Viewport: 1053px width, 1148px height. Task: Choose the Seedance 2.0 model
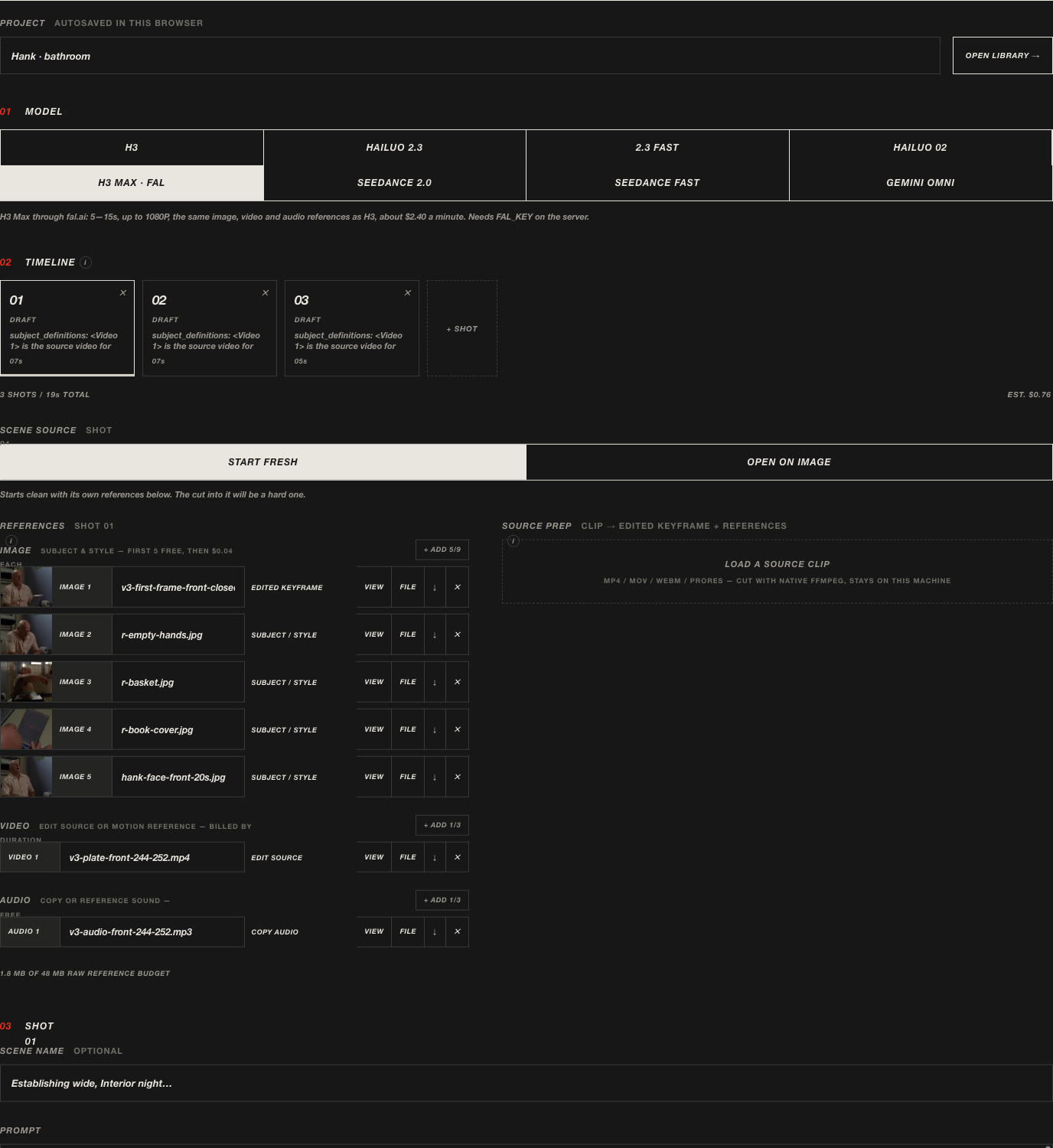(395, 183)
